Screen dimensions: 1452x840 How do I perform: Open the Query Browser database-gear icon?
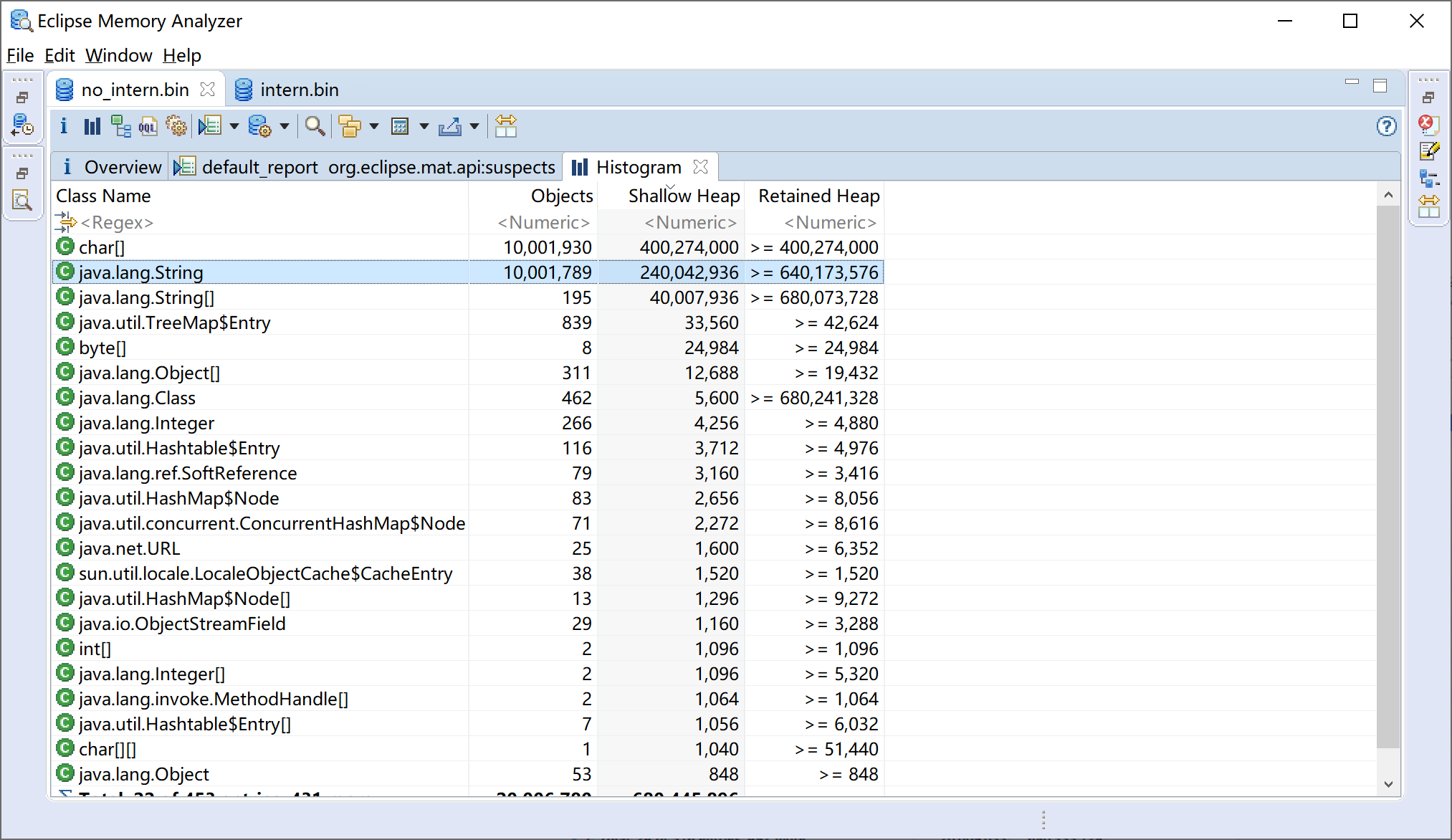[259, 127]
